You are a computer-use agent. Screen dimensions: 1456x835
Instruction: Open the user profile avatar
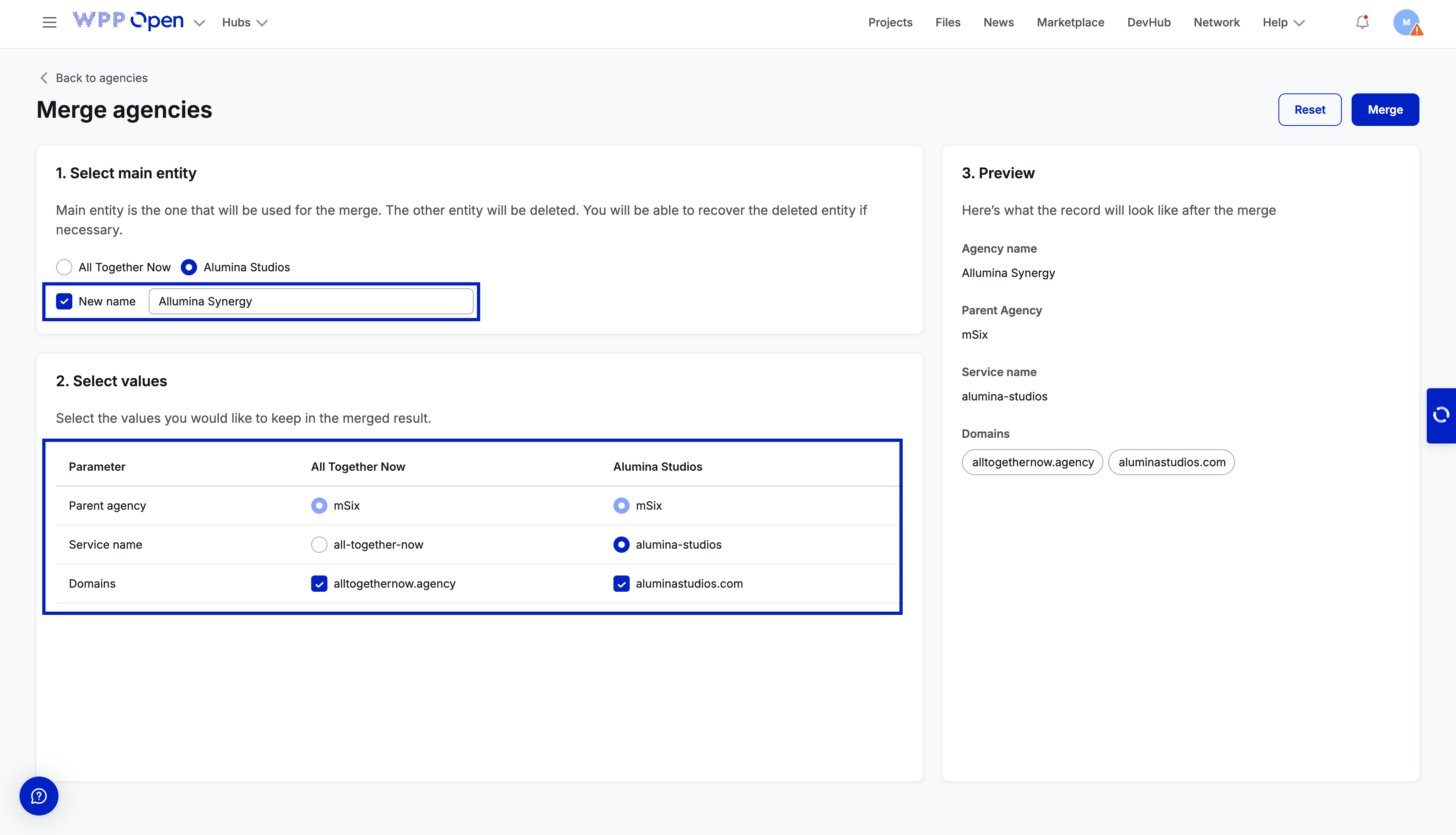1406,22
